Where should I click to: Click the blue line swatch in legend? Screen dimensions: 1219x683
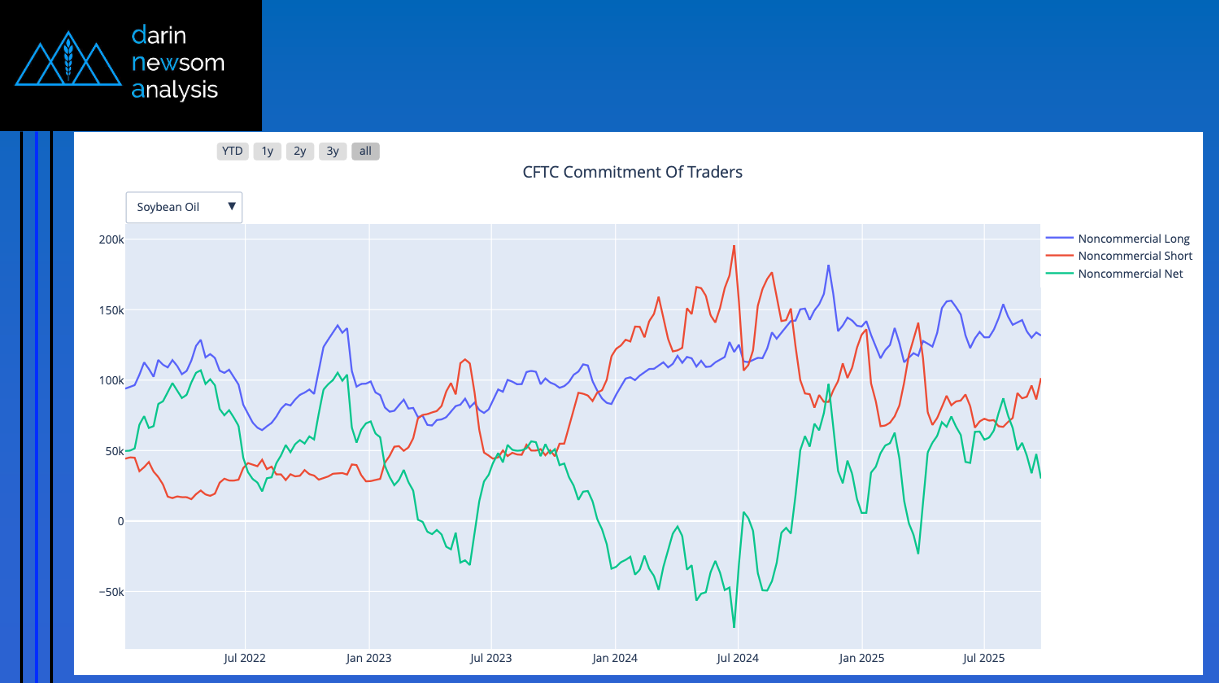coord(1059,239)
